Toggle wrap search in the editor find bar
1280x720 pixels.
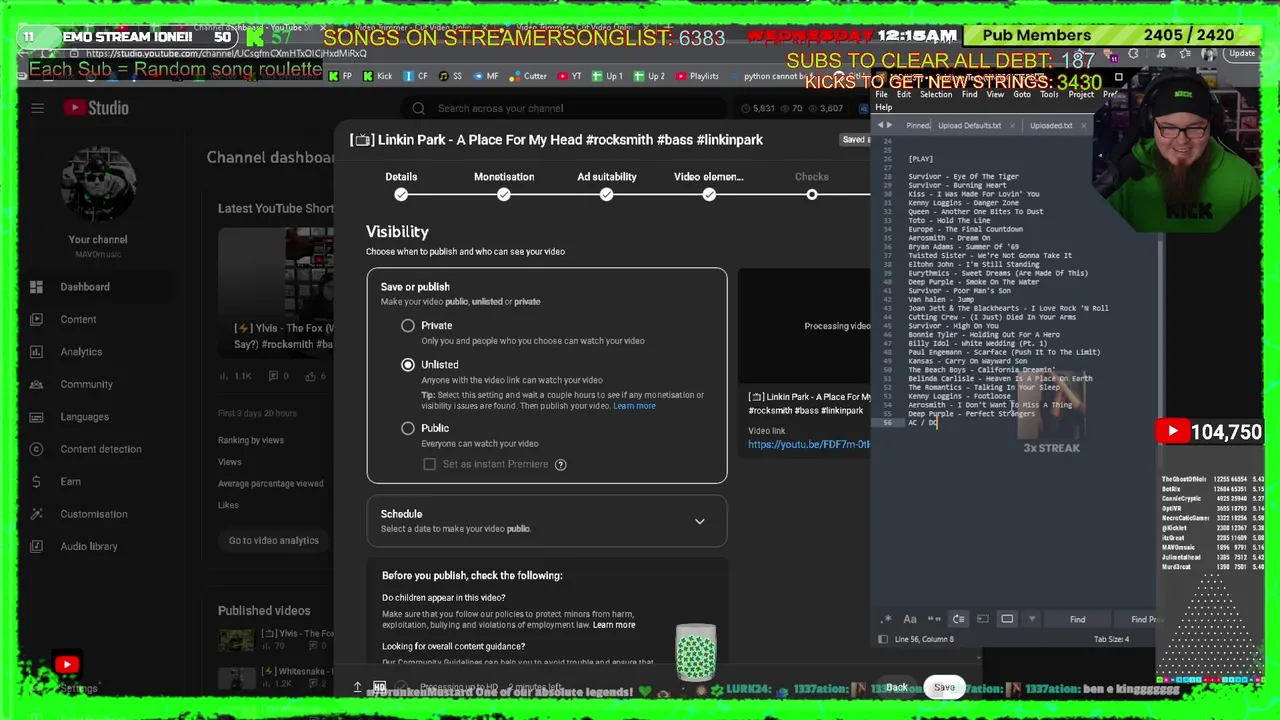pyautogui.click(x=958, y=619)
